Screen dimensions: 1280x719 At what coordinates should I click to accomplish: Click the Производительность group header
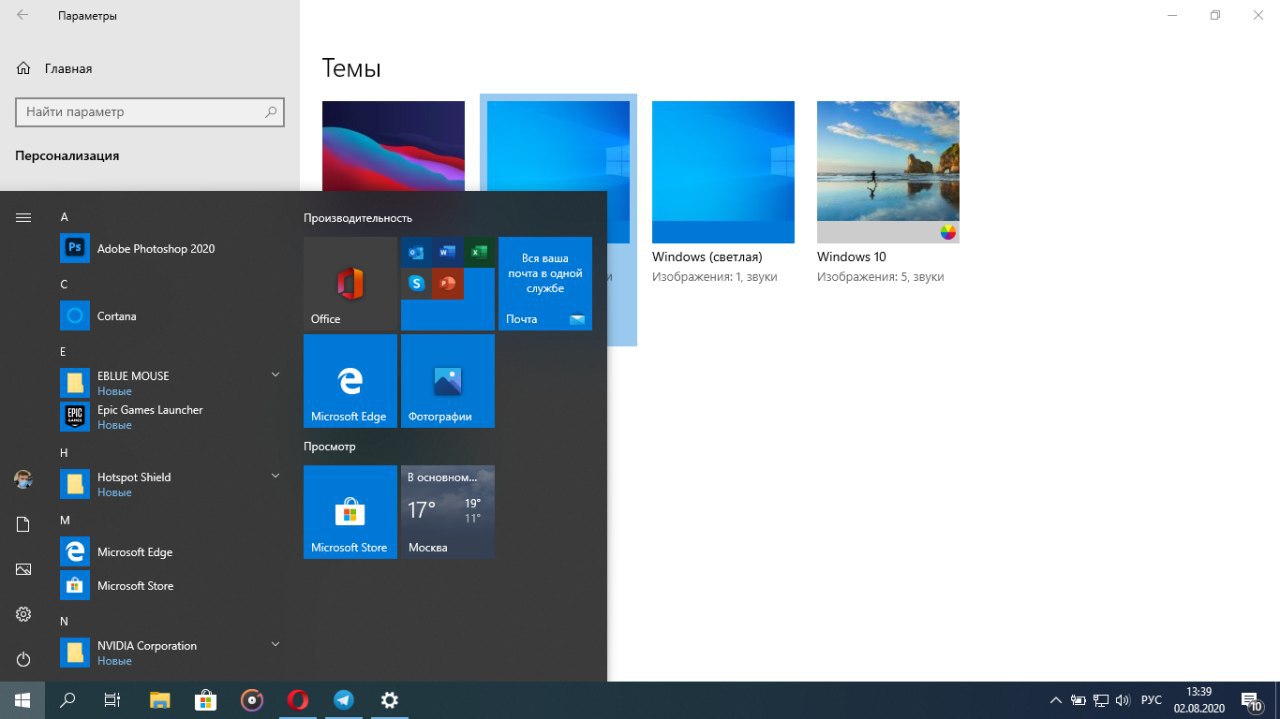pyautogui.click(x=358, y=218)
